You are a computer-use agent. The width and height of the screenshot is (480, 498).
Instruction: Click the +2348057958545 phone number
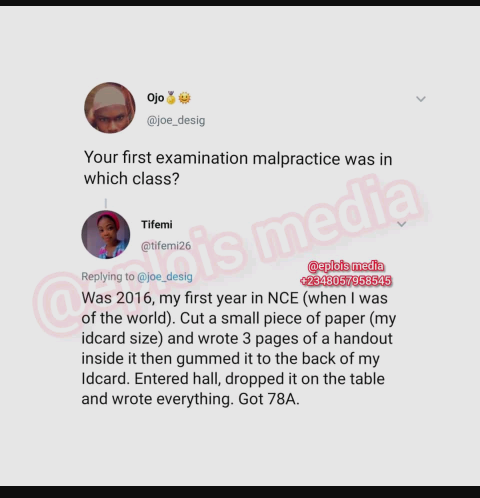tap(346, 281)
